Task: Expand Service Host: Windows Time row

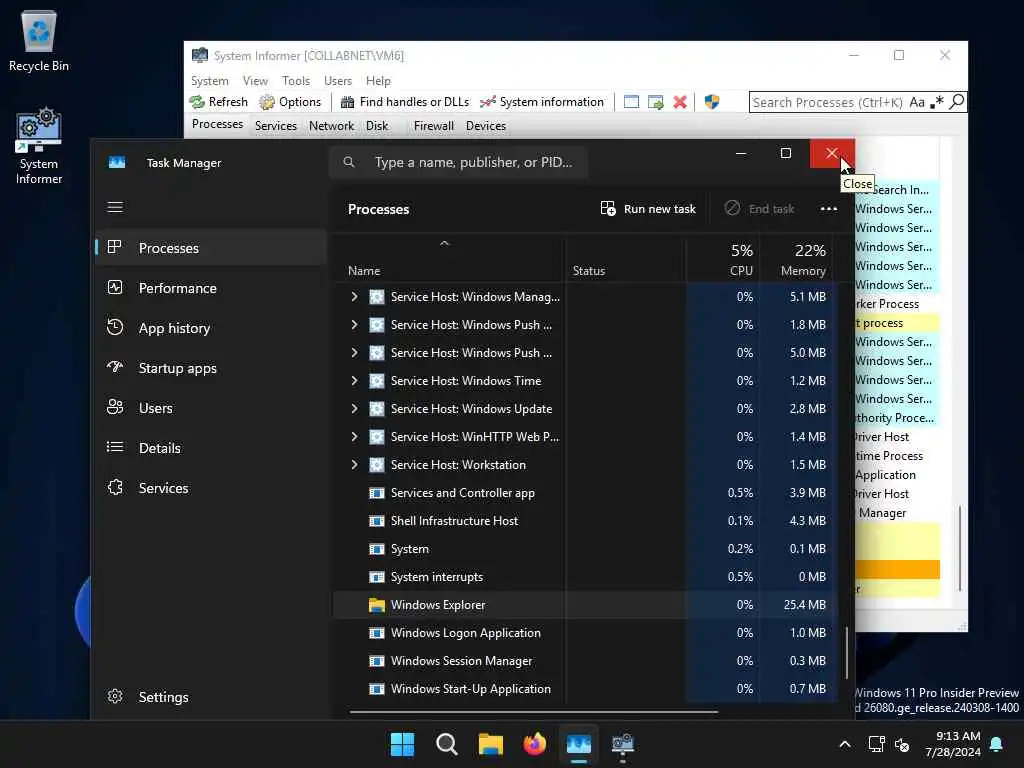Action: (x=354, y=381)
